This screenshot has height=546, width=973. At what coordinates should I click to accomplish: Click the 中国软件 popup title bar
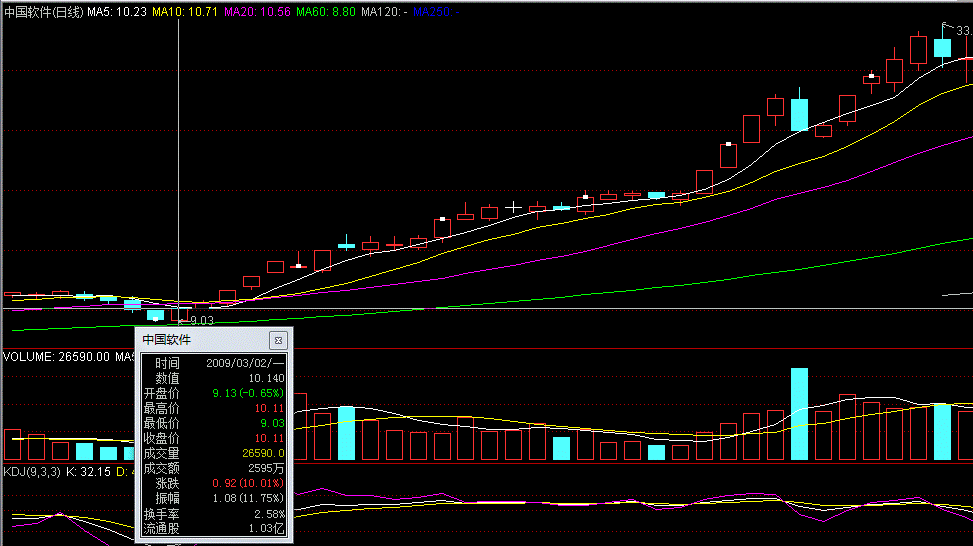click(x=200, y=340)
